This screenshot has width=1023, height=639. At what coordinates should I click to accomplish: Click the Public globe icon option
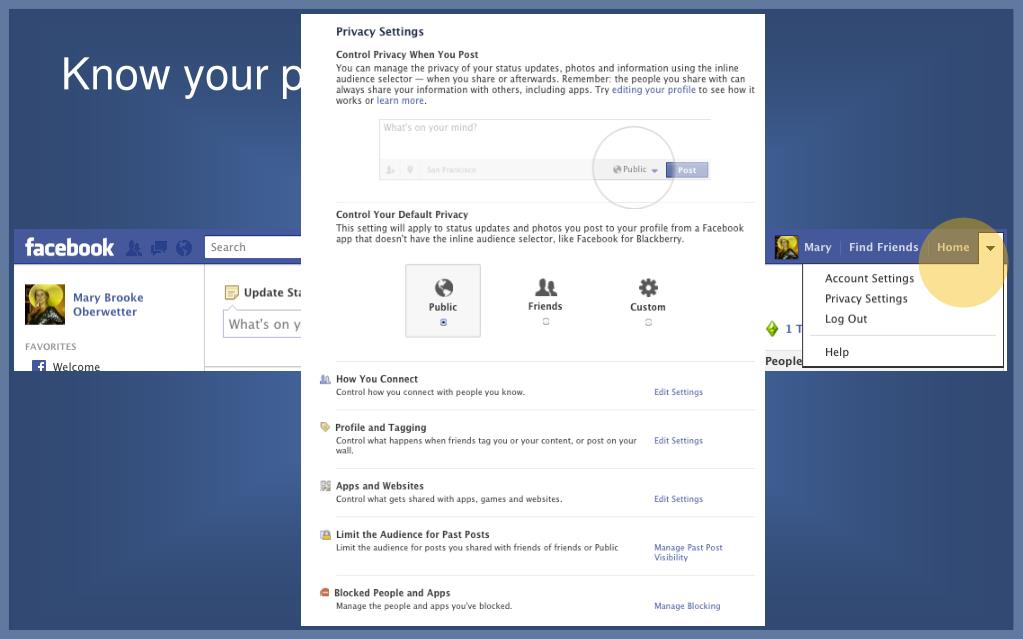click(x=444, y=287)
